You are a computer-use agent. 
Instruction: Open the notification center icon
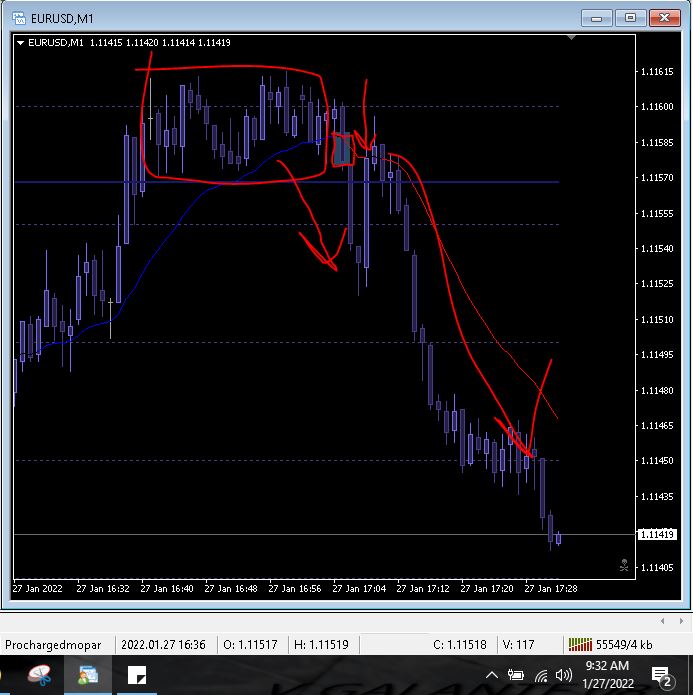pyautogui.click(x=662, y=676)
